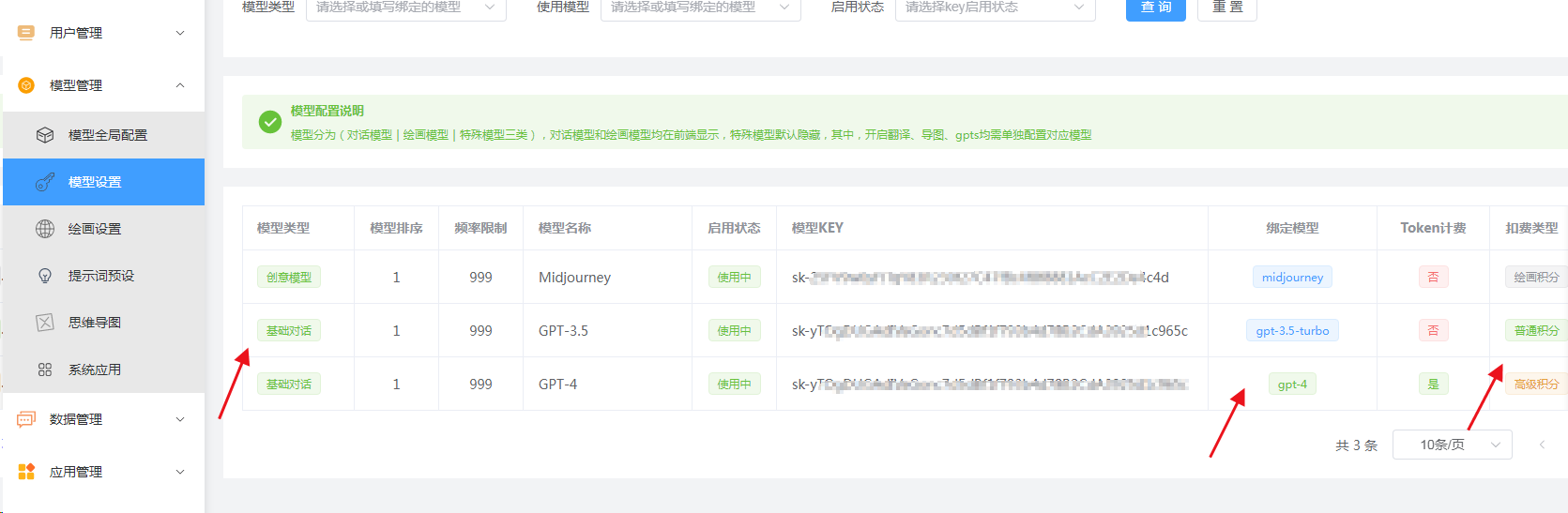
Task: Click the 查询 search button
Action: 1156,8
